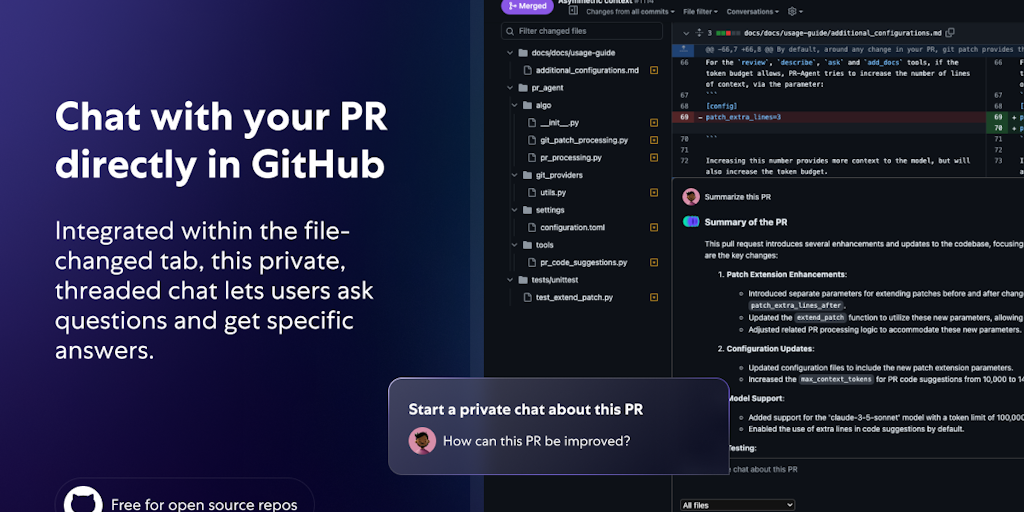Open the Changes from all commits dropdown
This screenshot has width=1024, height=512.
click(630, 12)
